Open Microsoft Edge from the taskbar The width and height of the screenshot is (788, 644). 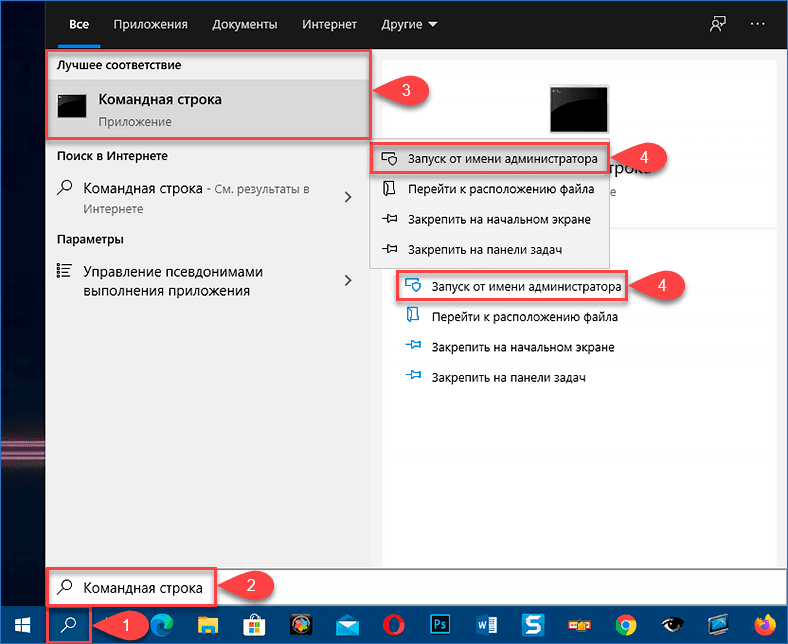(162, 625)
